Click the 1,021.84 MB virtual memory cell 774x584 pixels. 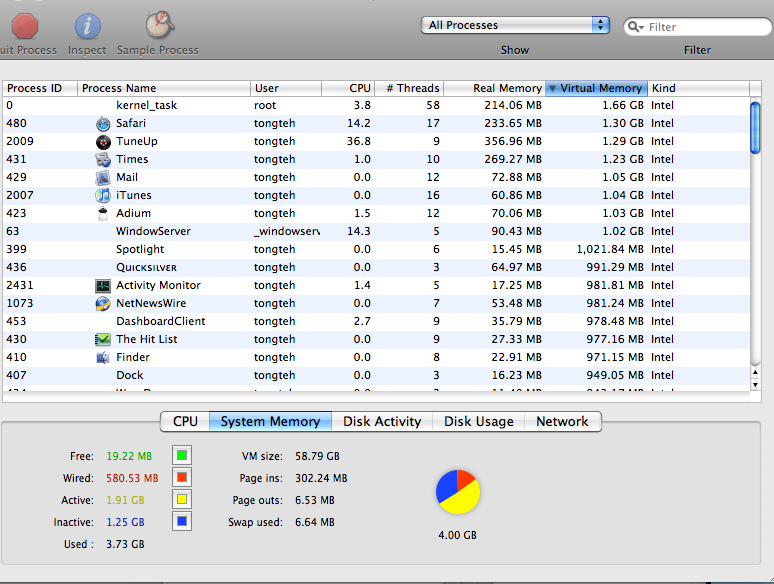(x=610, y=250)
